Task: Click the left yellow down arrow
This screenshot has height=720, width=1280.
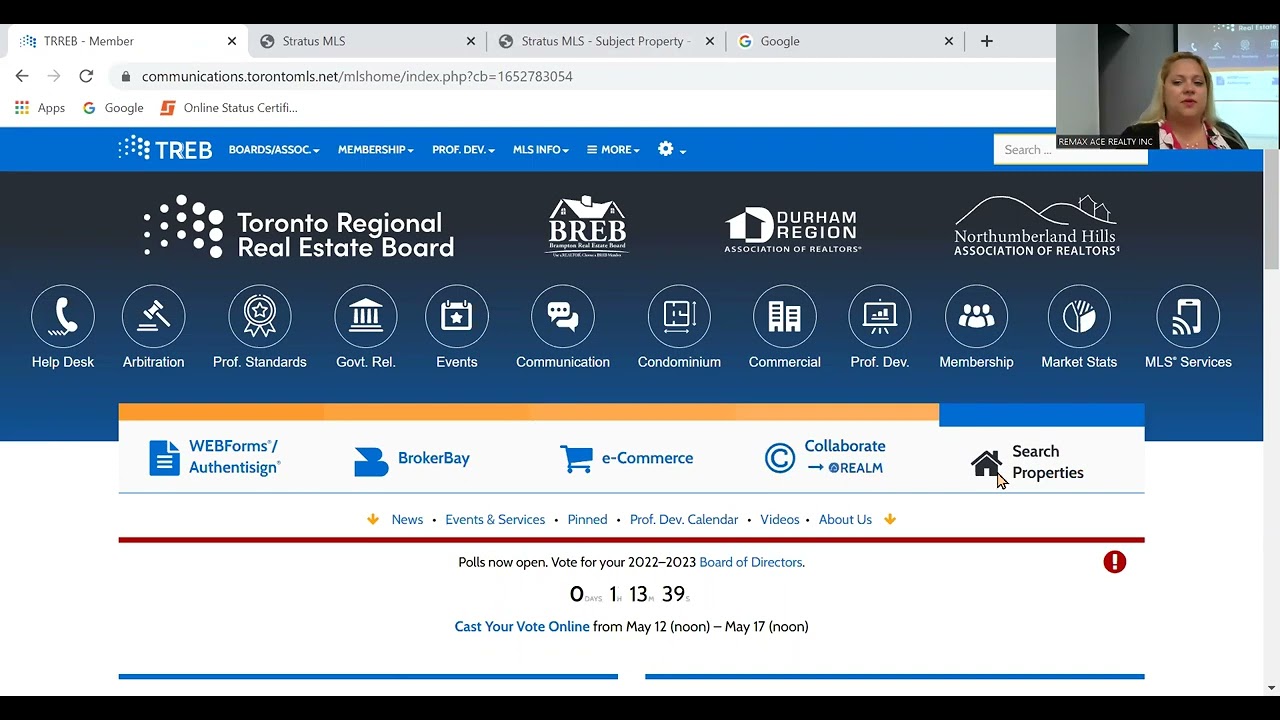Action: pyautogui.click(x=373, y=519)
